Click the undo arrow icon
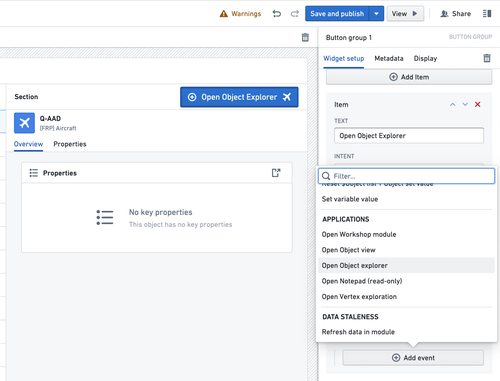The width and height of the screenshot is (500, 381). coord(277,14)
